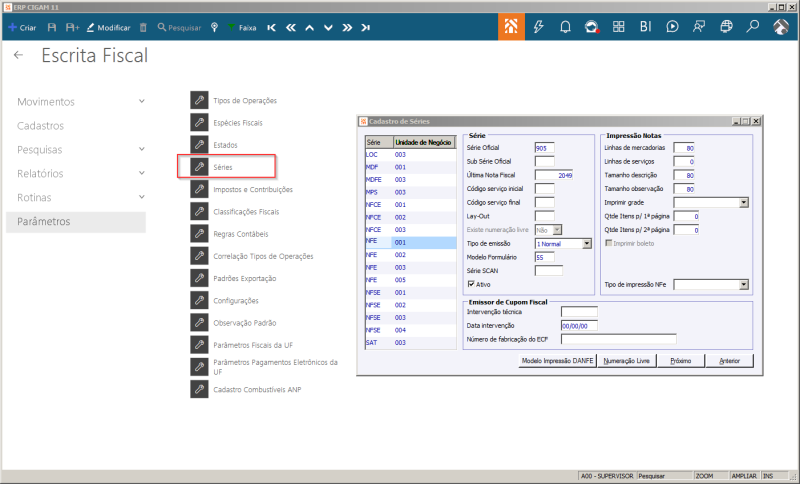Screen dimensions: 800x484
Task: Click the Numeração Livre button
Action: pos(627,361)
